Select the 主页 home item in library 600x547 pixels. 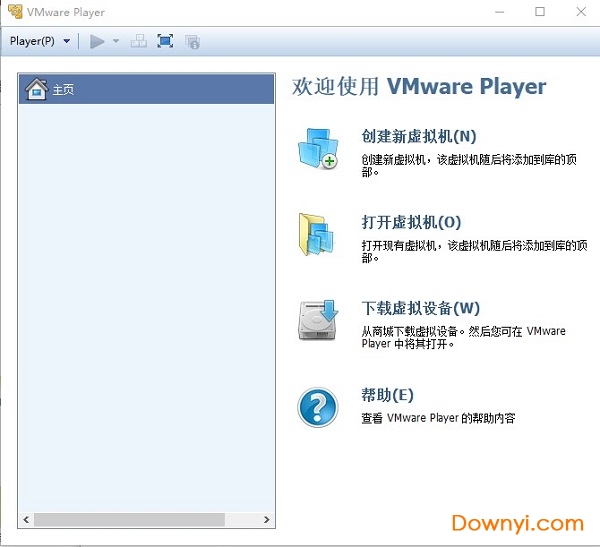(x=147, y=89)
